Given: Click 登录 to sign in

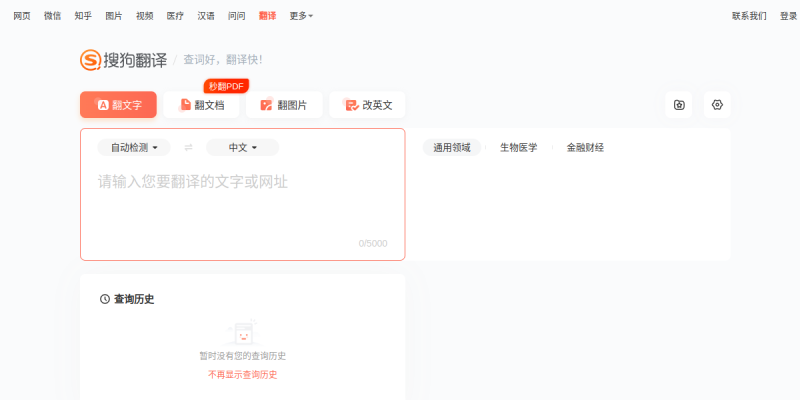Looking at the screenshot, I should 788,16.
